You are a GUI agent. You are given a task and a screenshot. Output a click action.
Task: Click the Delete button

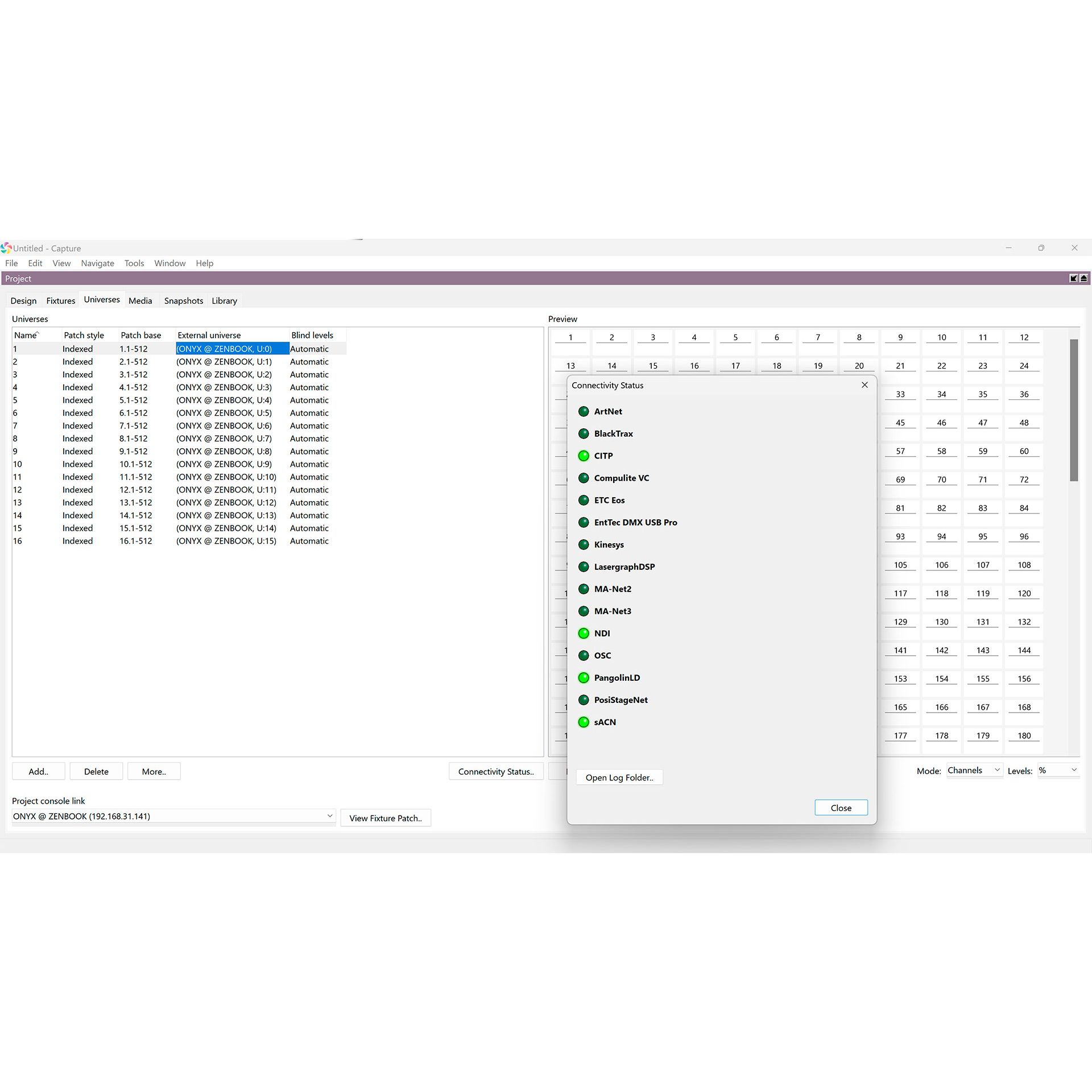tap(96, 771)
